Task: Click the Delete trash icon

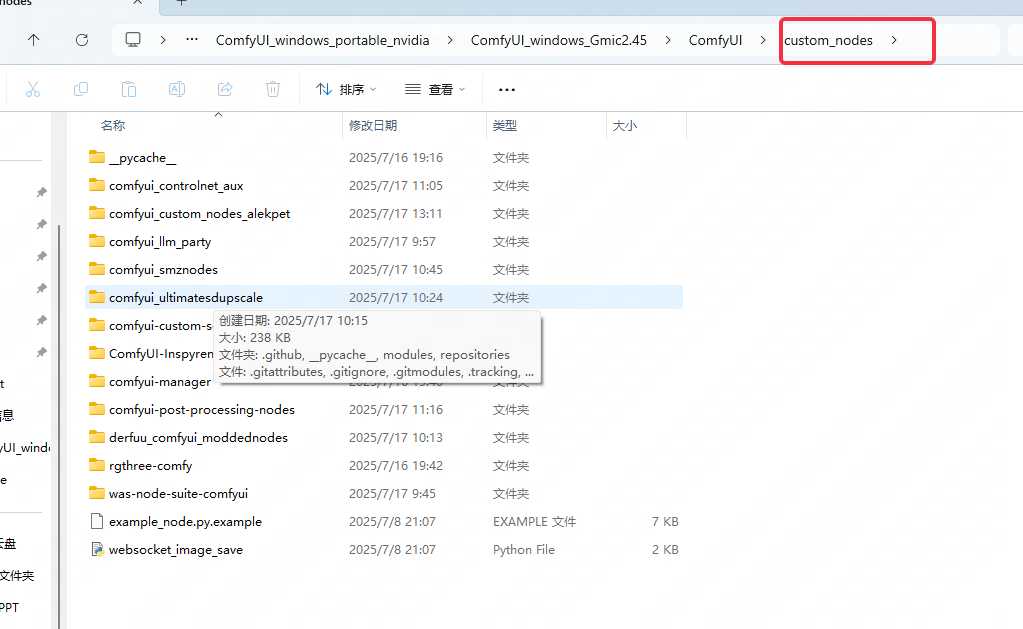Action: click(x=272, y=89)
